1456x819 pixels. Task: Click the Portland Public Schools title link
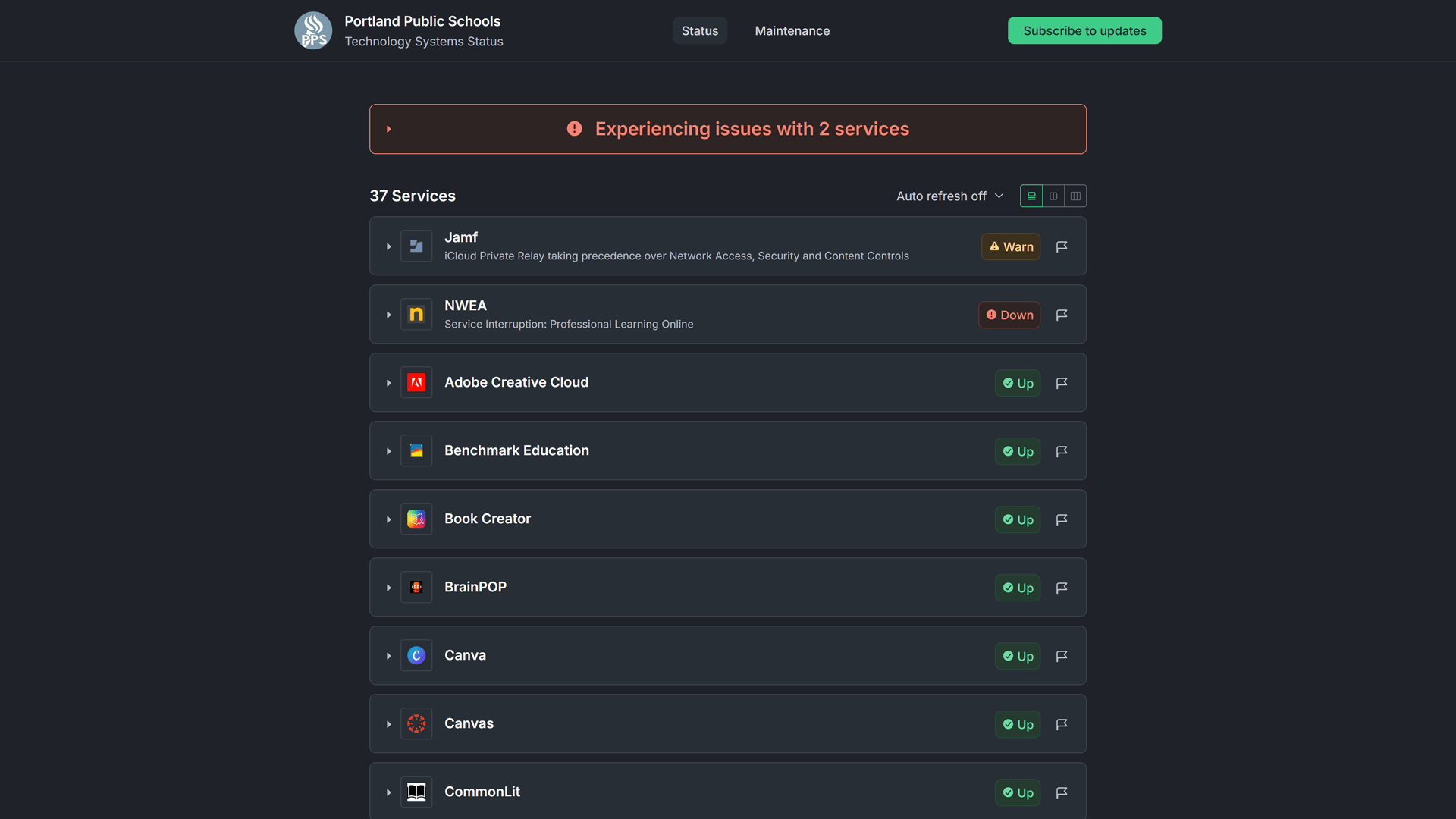[422, 21]
